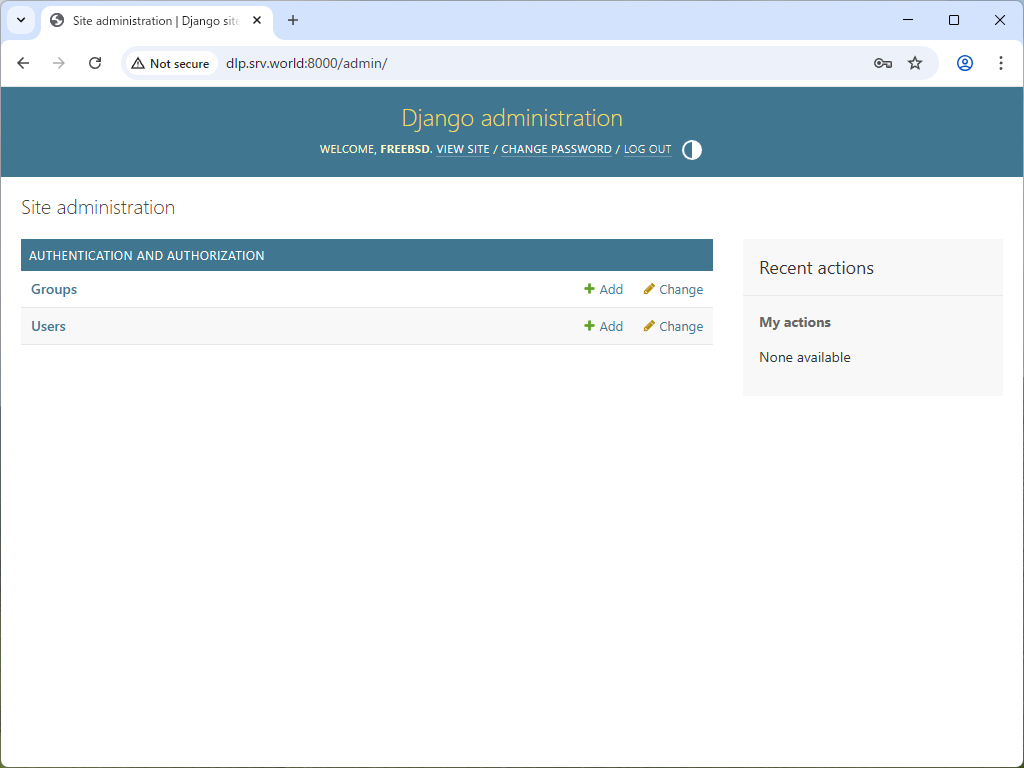
Task: Open the Chrome three-dot menu
Action: (1001, 62)
